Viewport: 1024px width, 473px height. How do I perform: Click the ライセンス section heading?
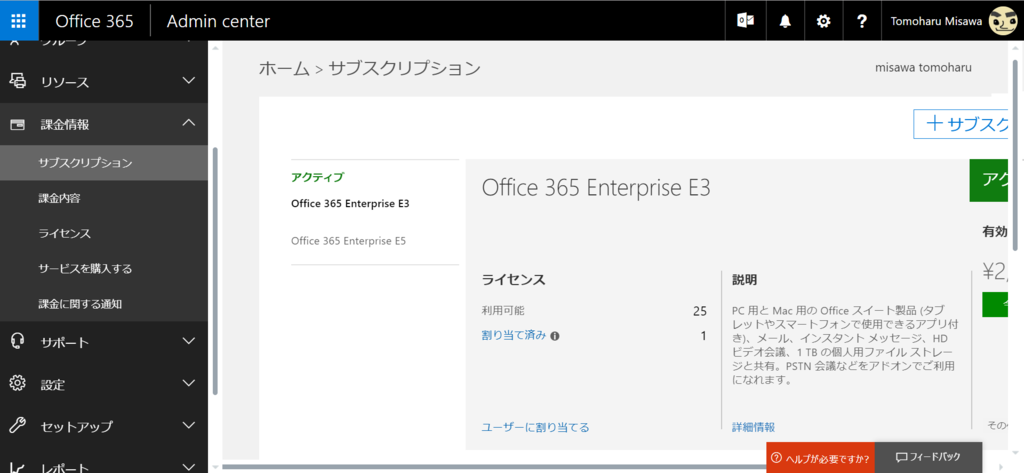tap(513, 280)
